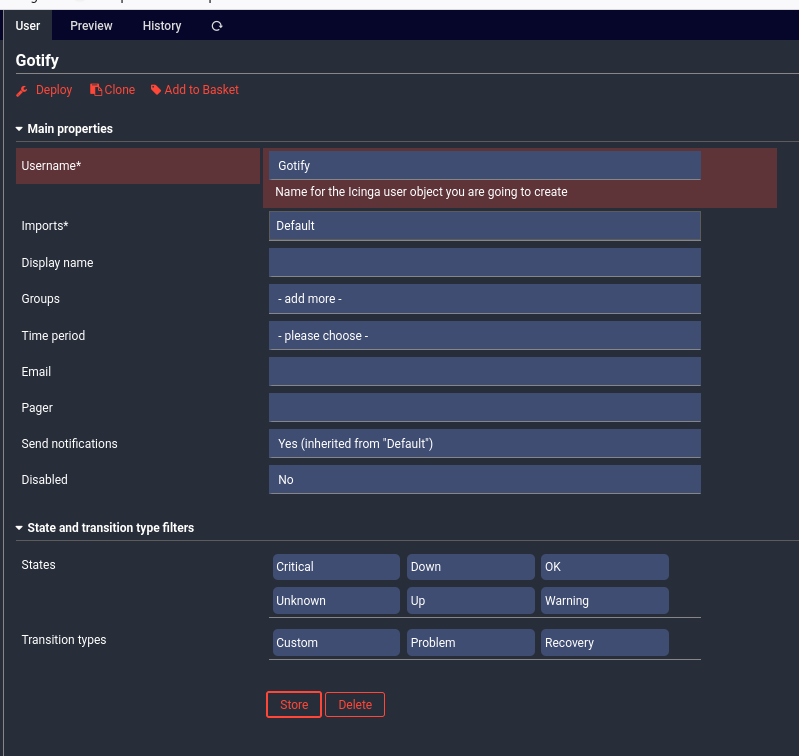Open the Send notifications dropdown
799x756 pixels.
point(484,444)
